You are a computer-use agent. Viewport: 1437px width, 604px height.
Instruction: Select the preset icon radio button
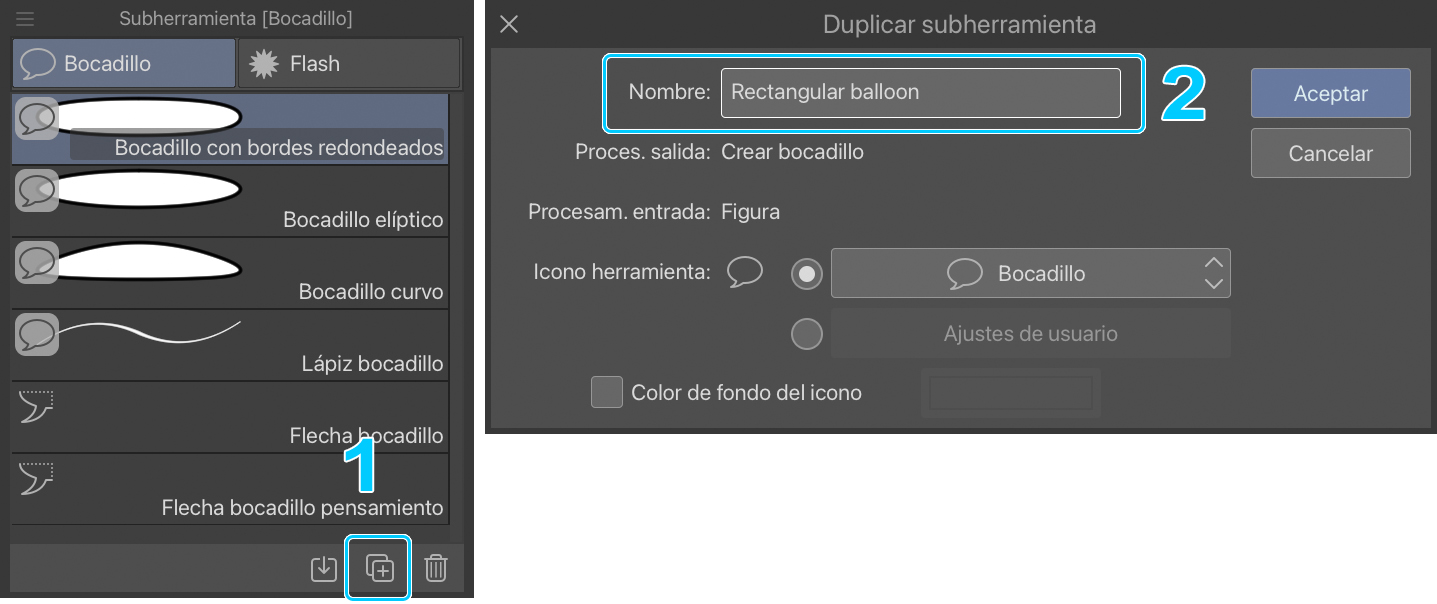(x=806, y=273)
